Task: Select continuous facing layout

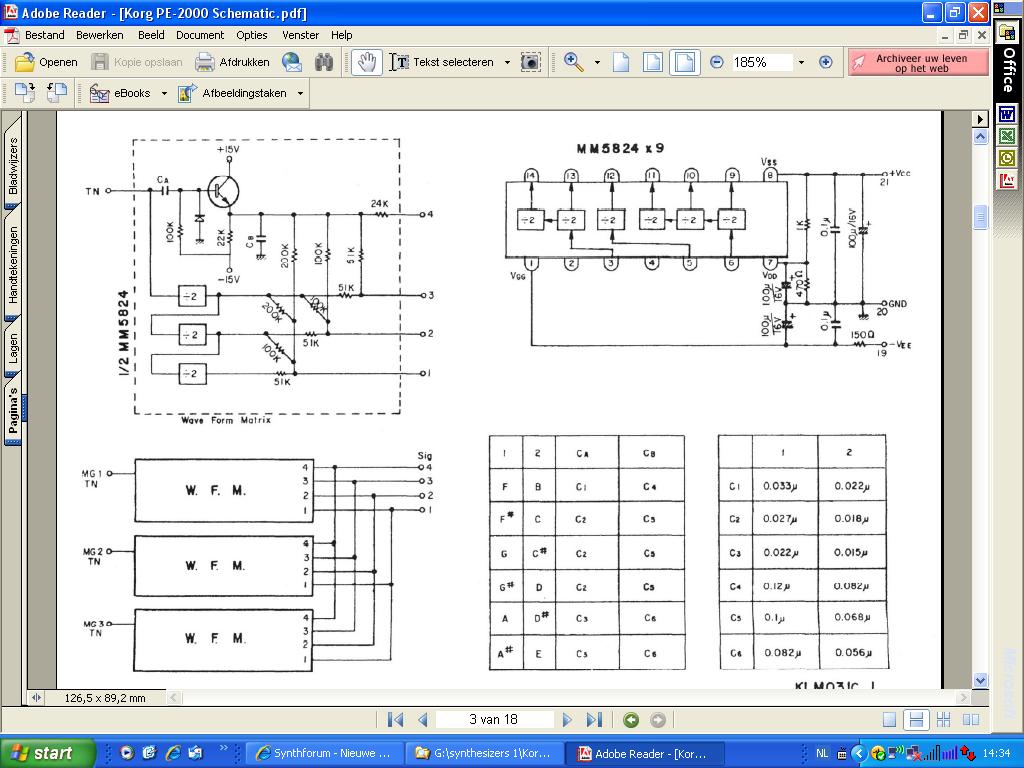Action: [943, 720]
